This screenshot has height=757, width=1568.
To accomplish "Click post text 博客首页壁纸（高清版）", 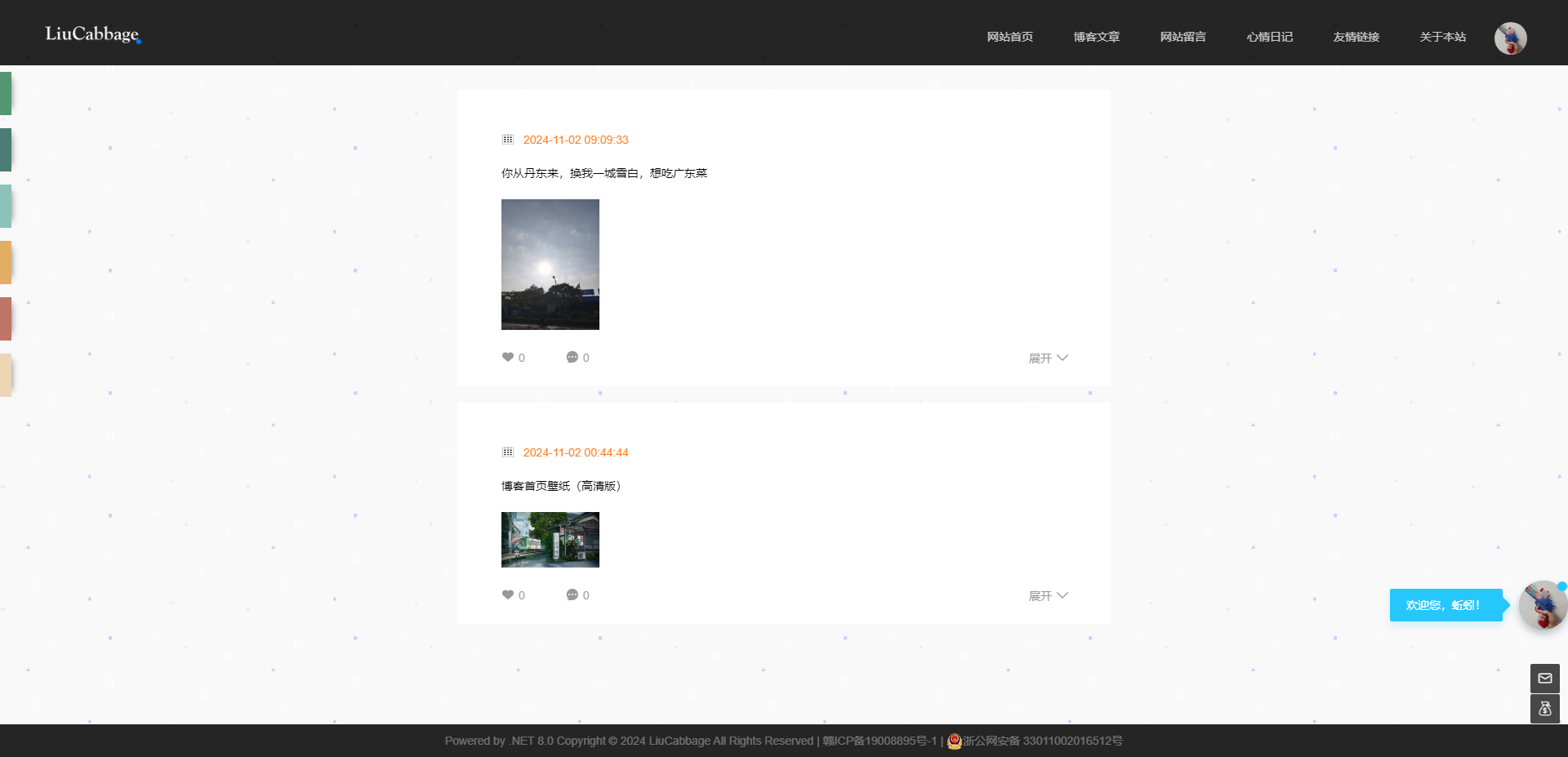I will pyautogui.click(x=561, y=486).
